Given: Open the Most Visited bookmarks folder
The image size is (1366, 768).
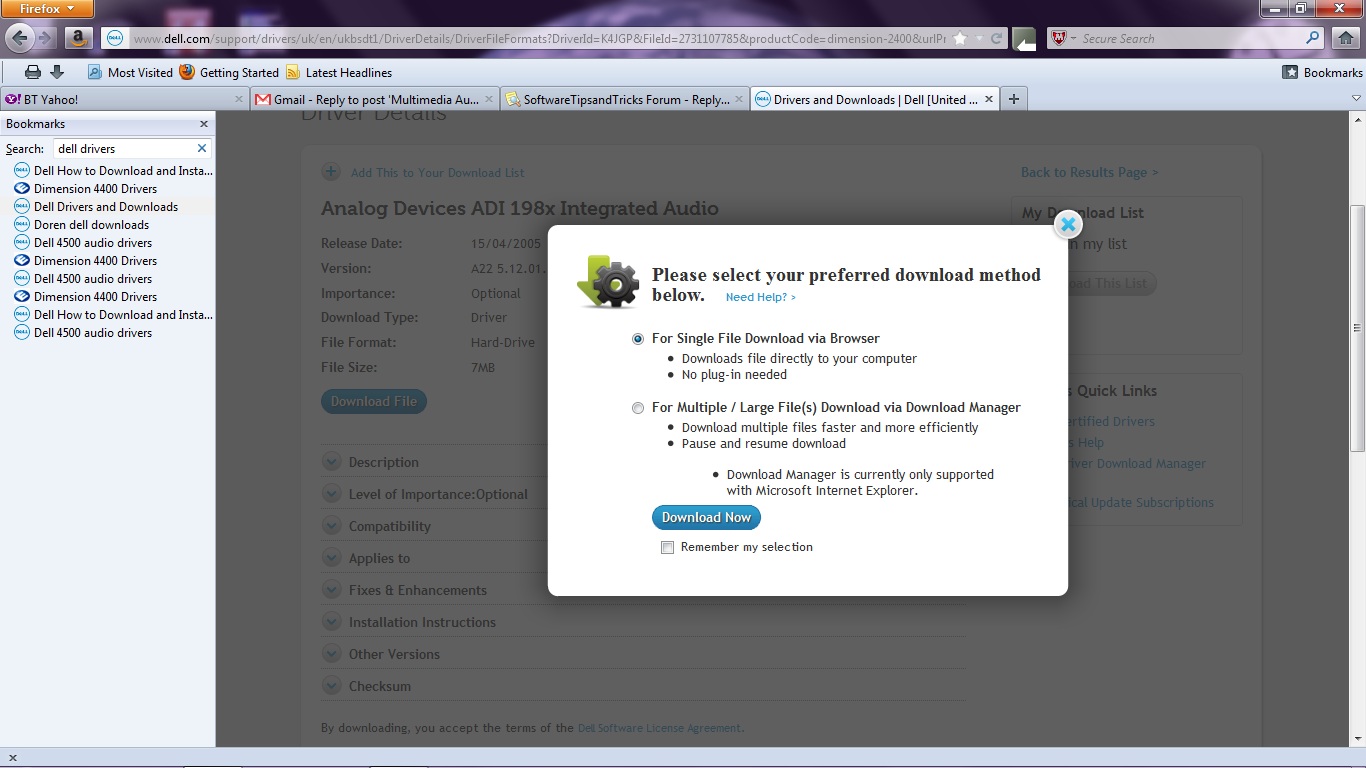Looking at the screenshot, I should click(130, 72).
